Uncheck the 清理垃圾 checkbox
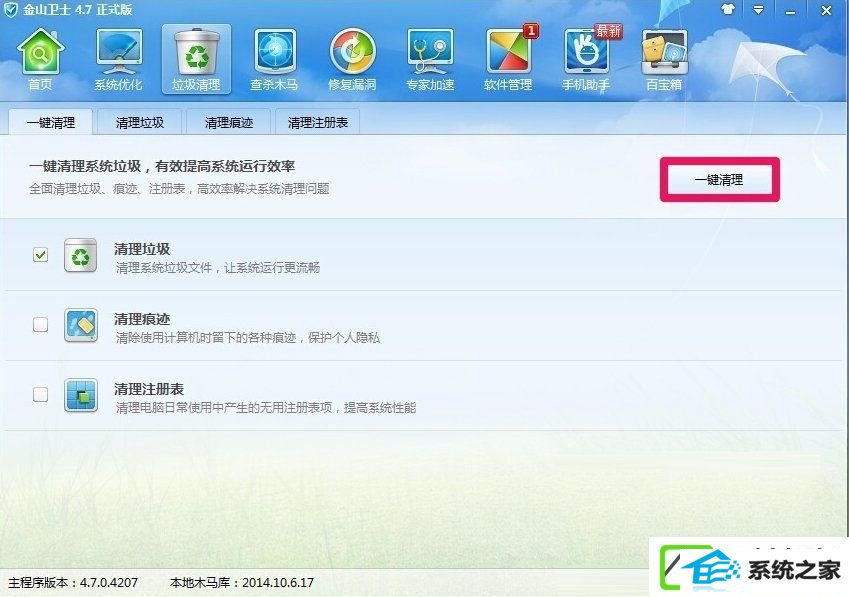 coord(41,254)
